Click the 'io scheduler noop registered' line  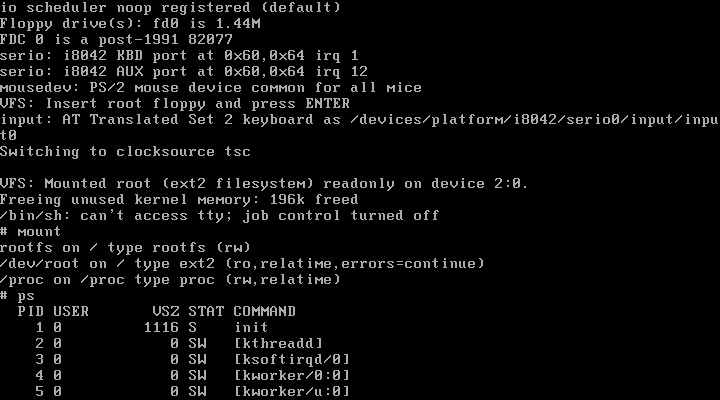(170, 8)
